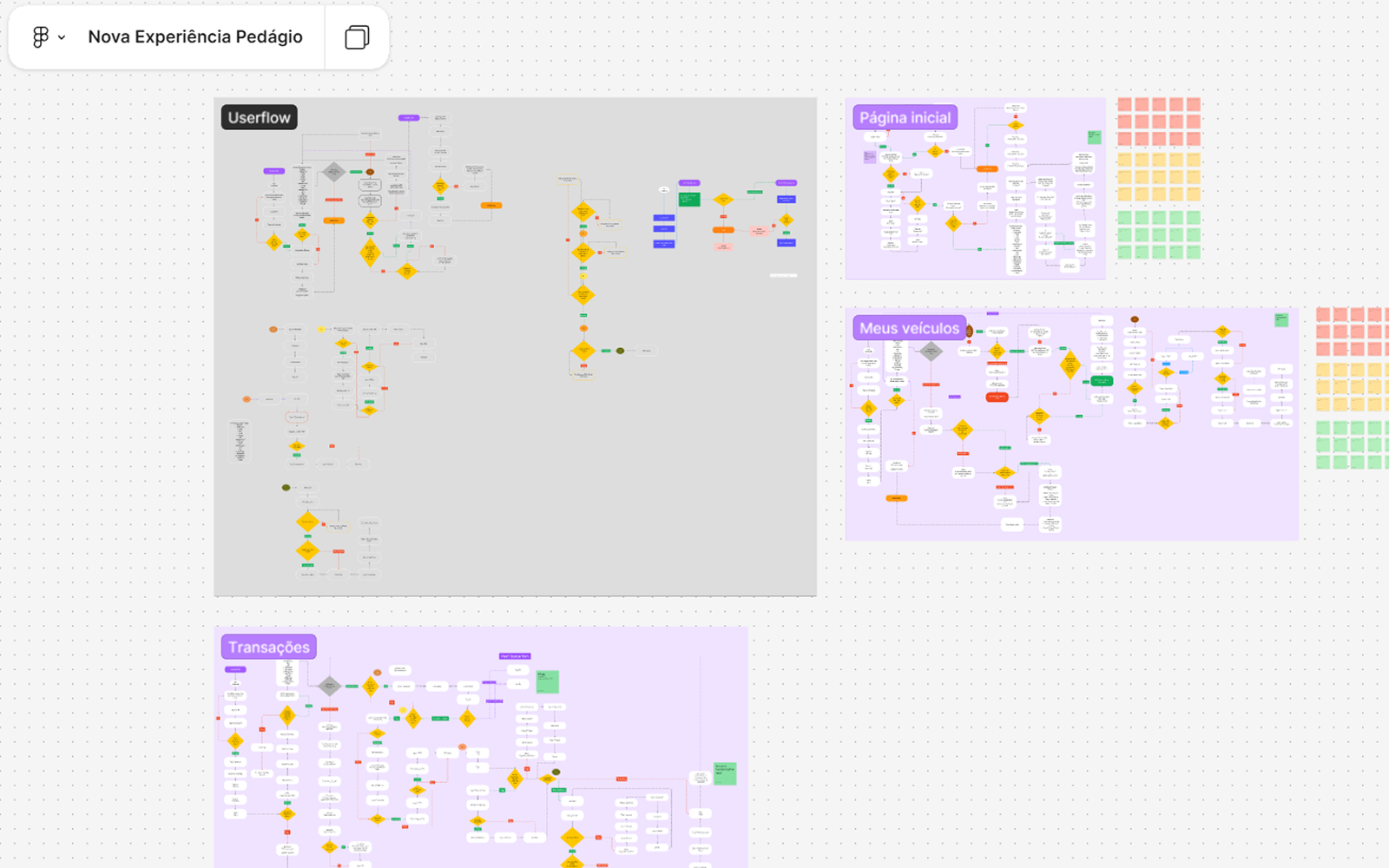Open the Figma main menu logo

40,37
